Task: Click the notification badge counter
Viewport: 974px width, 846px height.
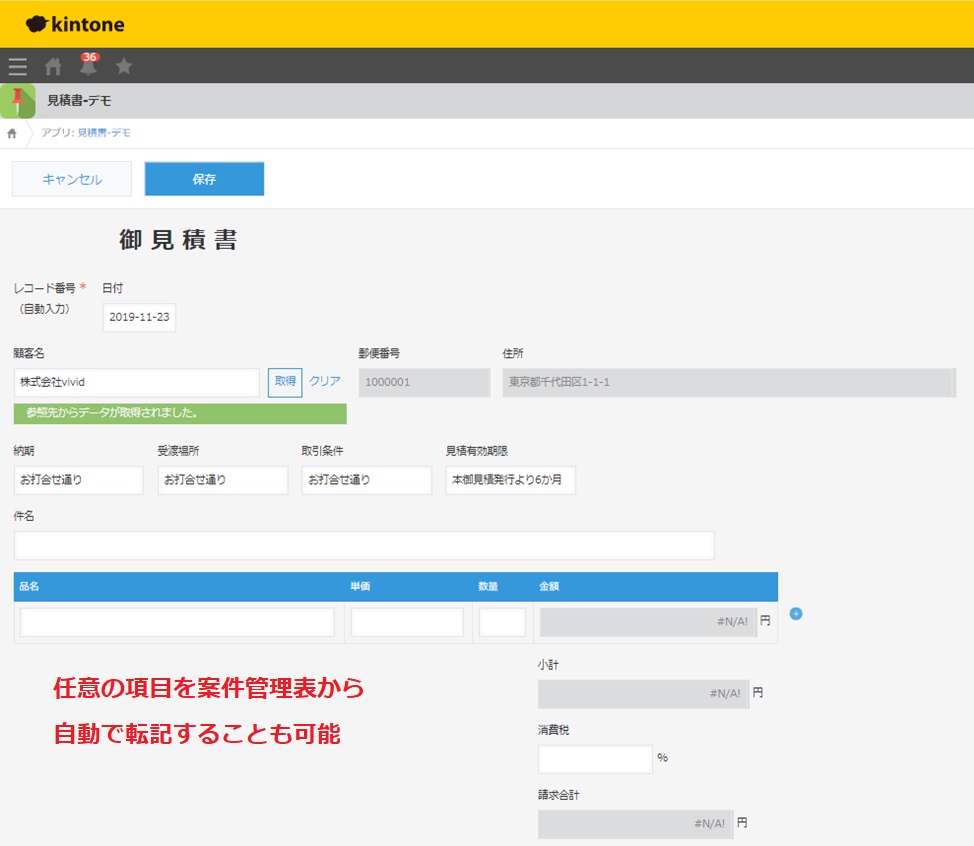Action: tap(89, 58)
